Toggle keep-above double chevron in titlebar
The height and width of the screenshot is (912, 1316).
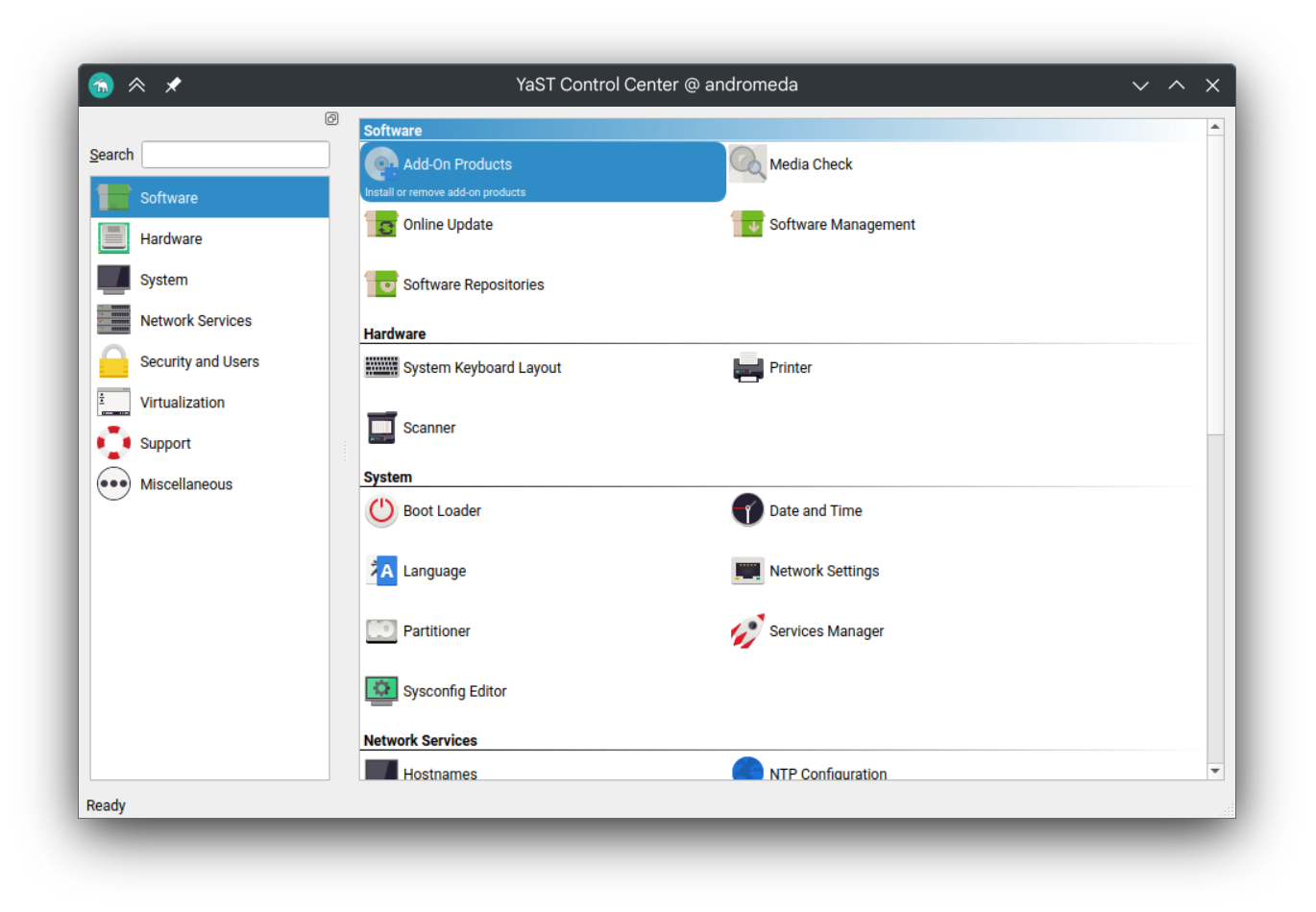[137, 86]
